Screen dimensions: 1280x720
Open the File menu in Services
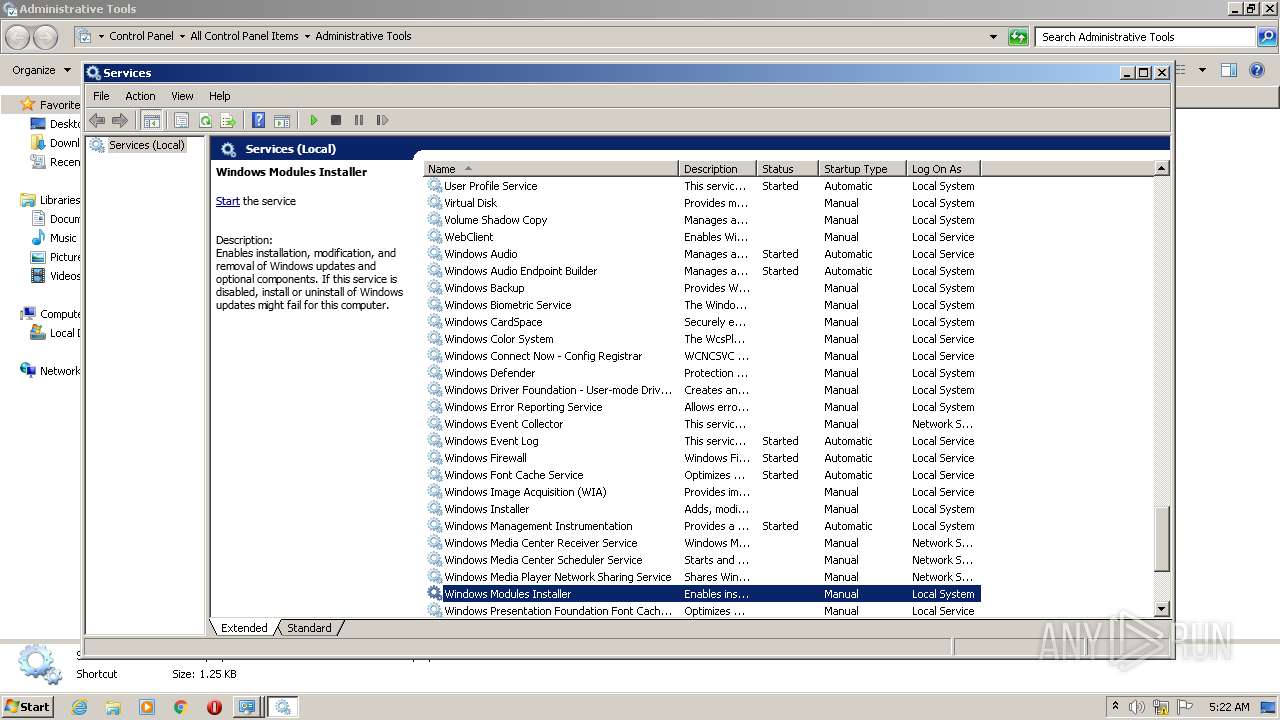pyautogui.click(x=101, y=96)
